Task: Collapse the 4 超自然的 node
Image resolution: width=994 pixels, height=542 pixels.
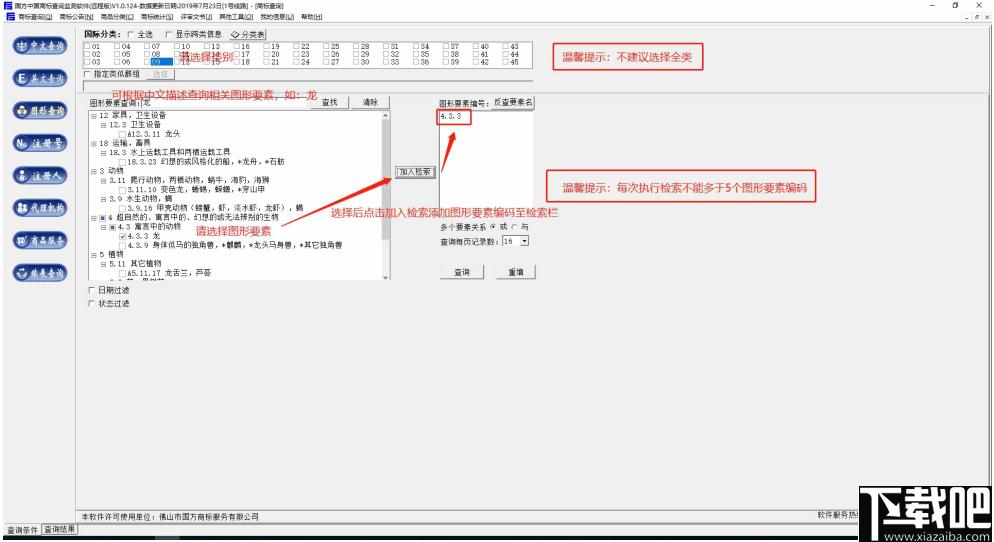Action: coord(94,217)
